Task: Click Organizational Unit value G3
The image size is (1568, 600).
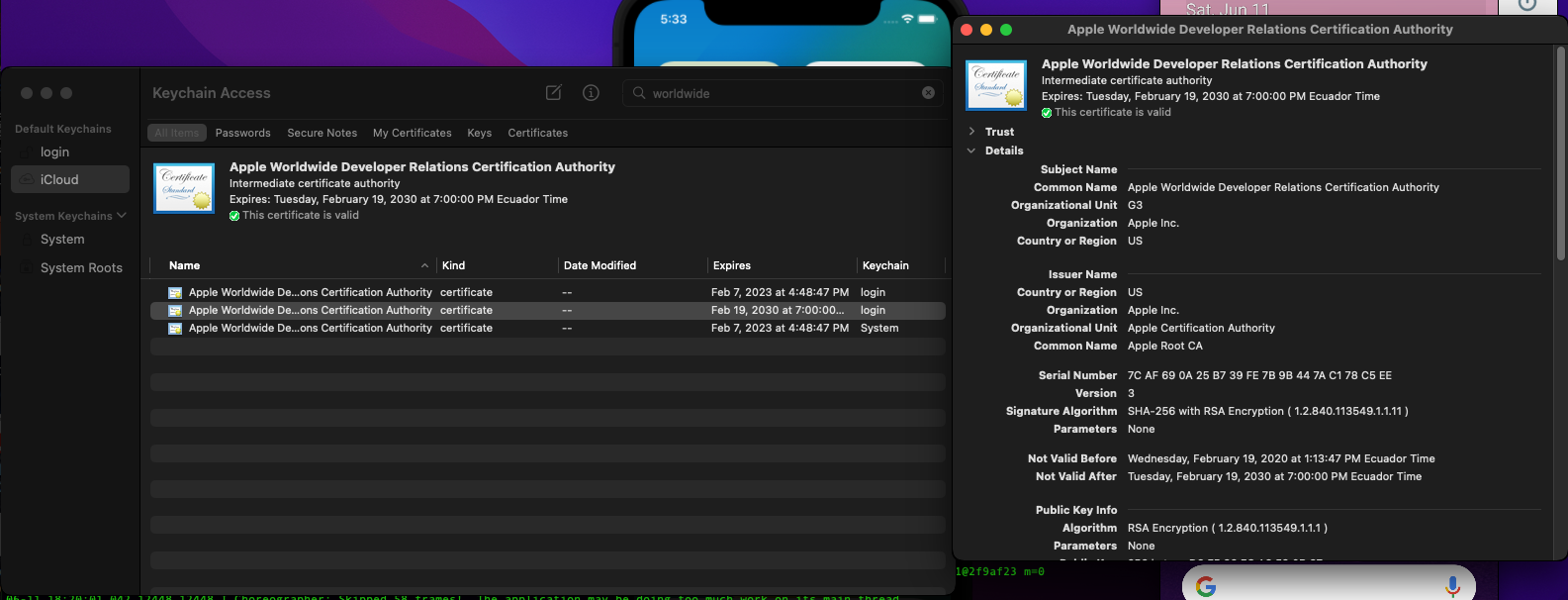Action: click(x=1135, y=205)
